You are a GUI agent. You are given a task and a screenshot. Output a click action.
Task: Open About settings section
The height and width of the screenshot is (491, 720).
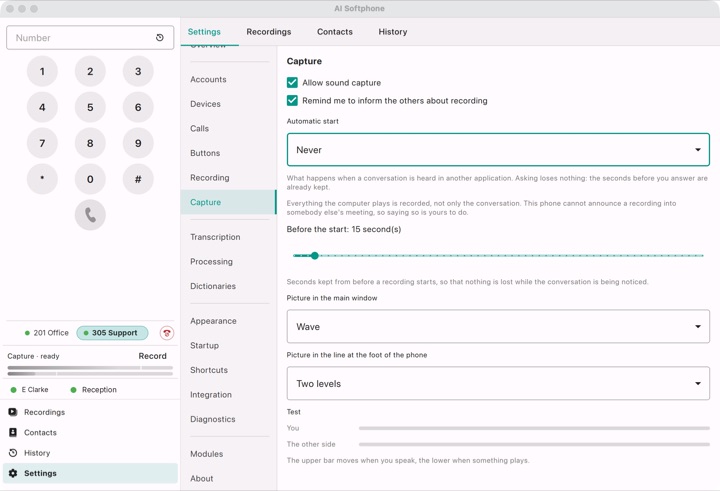click(228, 479)
